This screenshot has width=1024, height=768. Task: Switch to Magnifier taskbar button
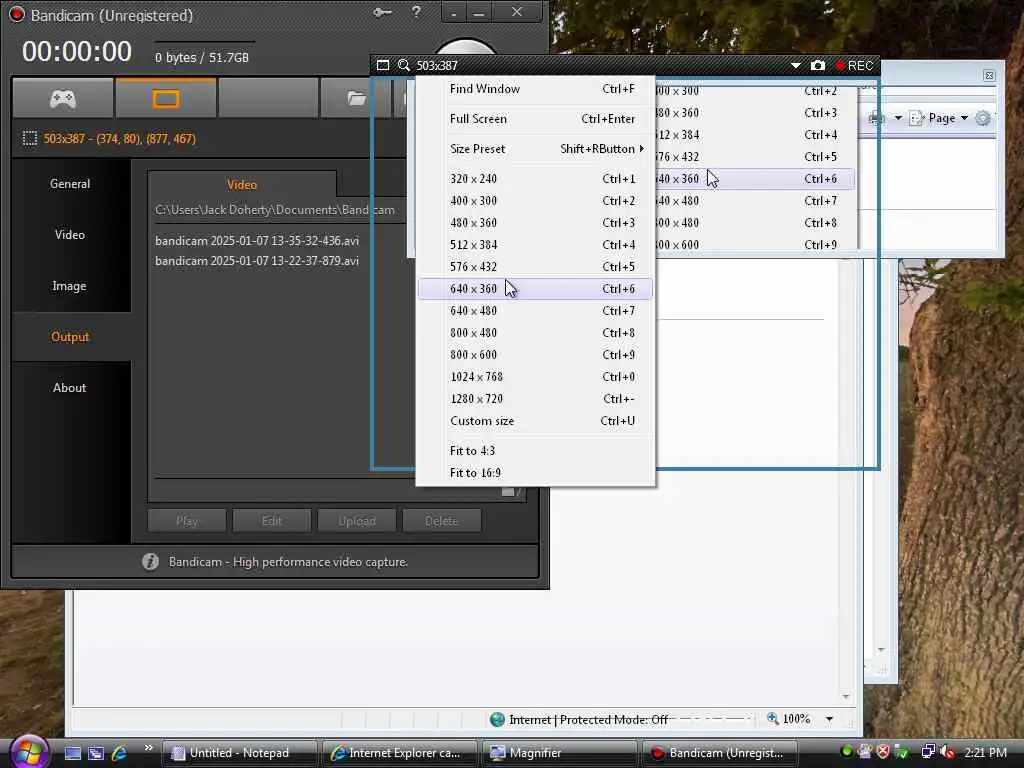[559, 753]
